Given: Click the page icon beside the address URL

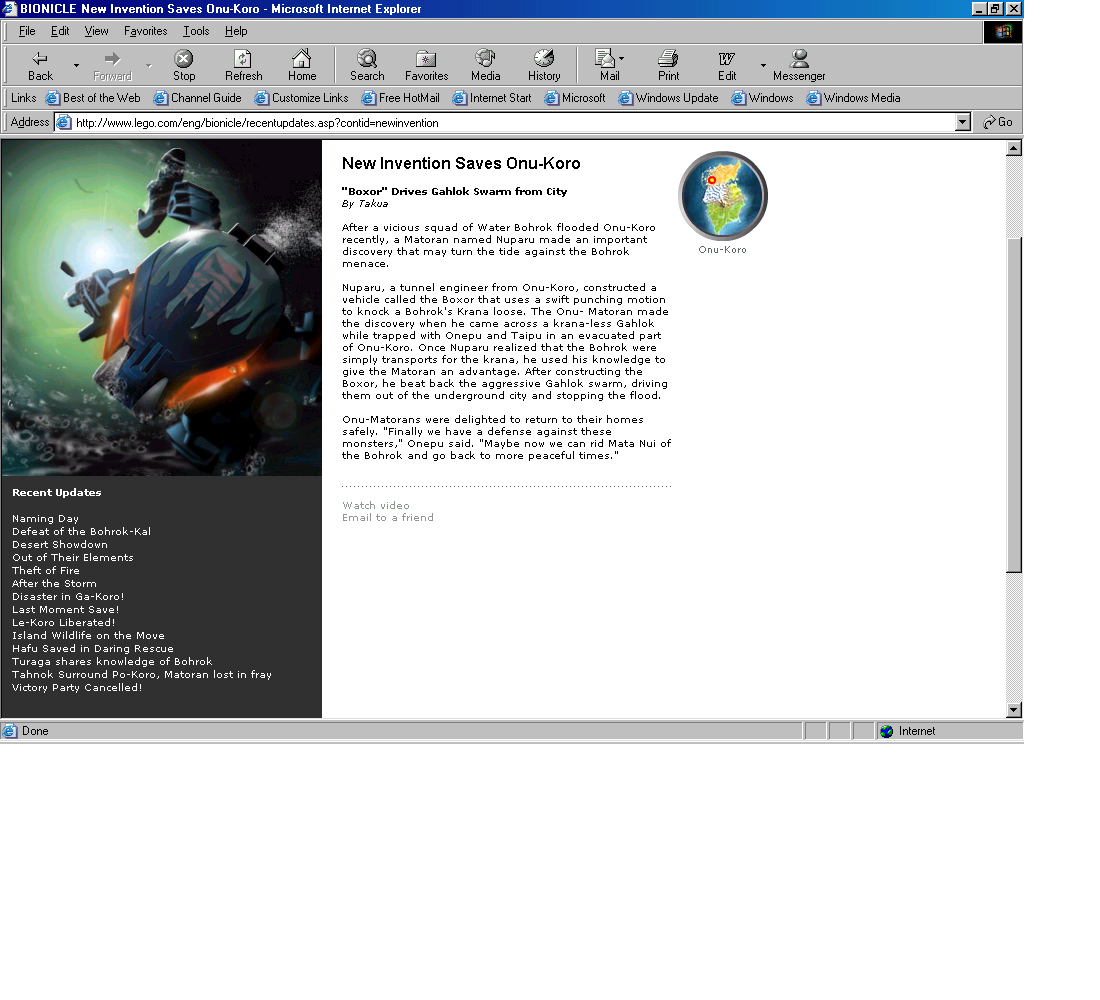Looking at the screenshot, I should click(64, 122).
